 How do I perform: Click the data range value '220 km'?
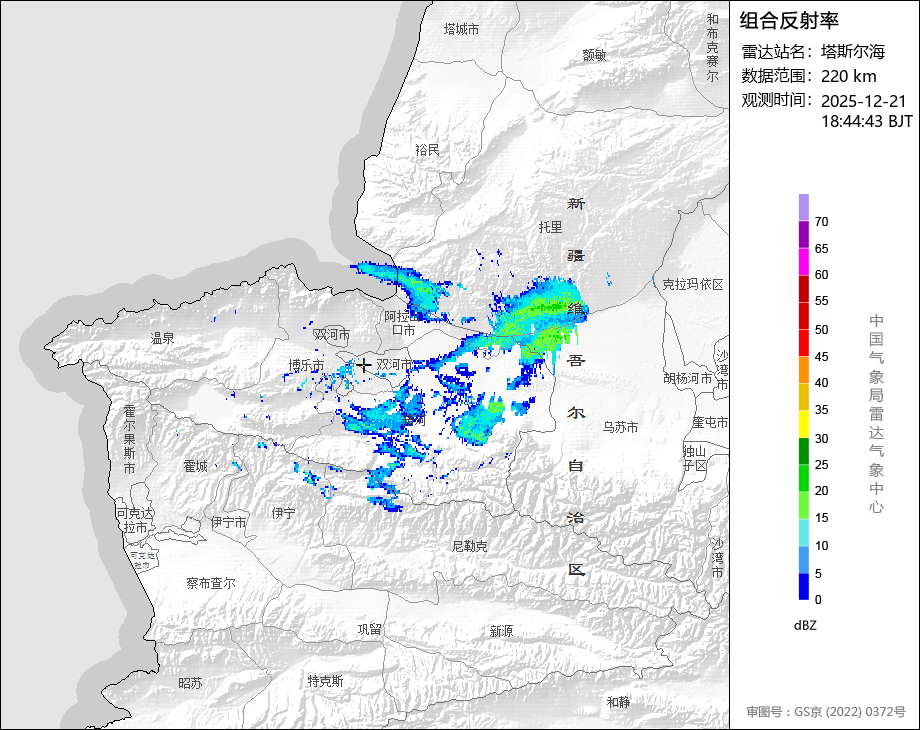pos(848,76)
